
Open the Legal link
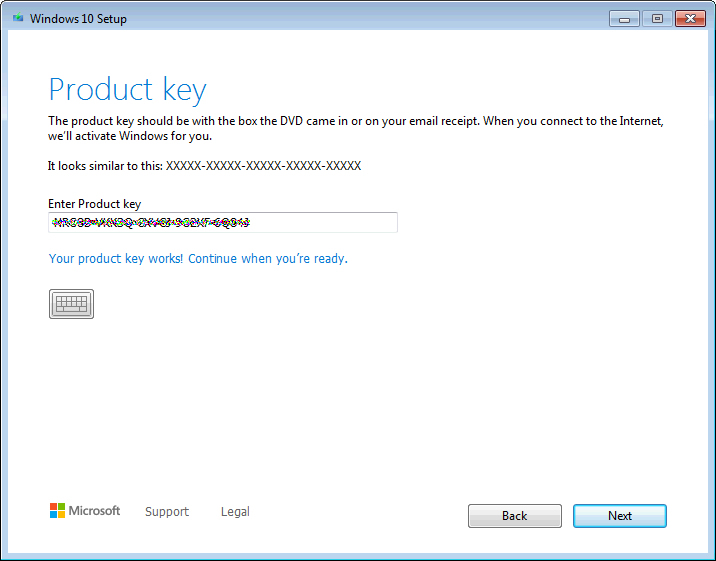(235, 512)
